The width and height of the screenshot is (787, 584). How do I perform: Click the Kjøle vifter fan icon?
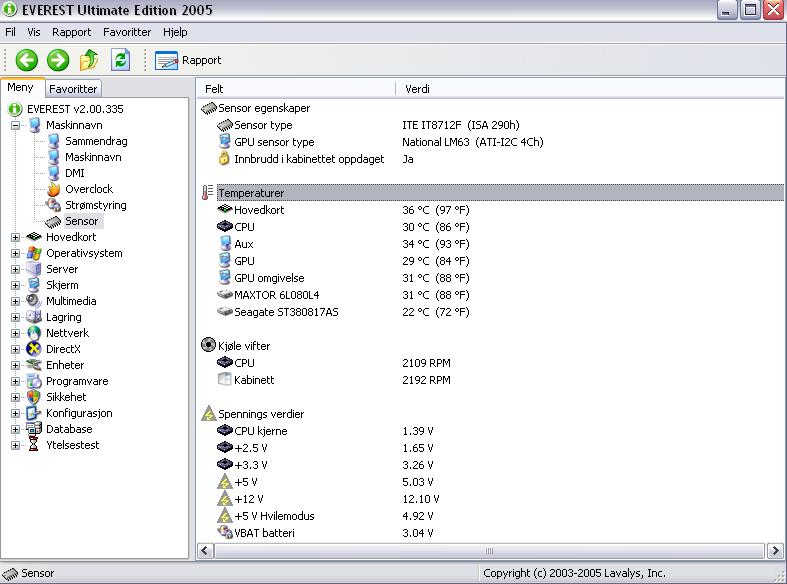208,345
